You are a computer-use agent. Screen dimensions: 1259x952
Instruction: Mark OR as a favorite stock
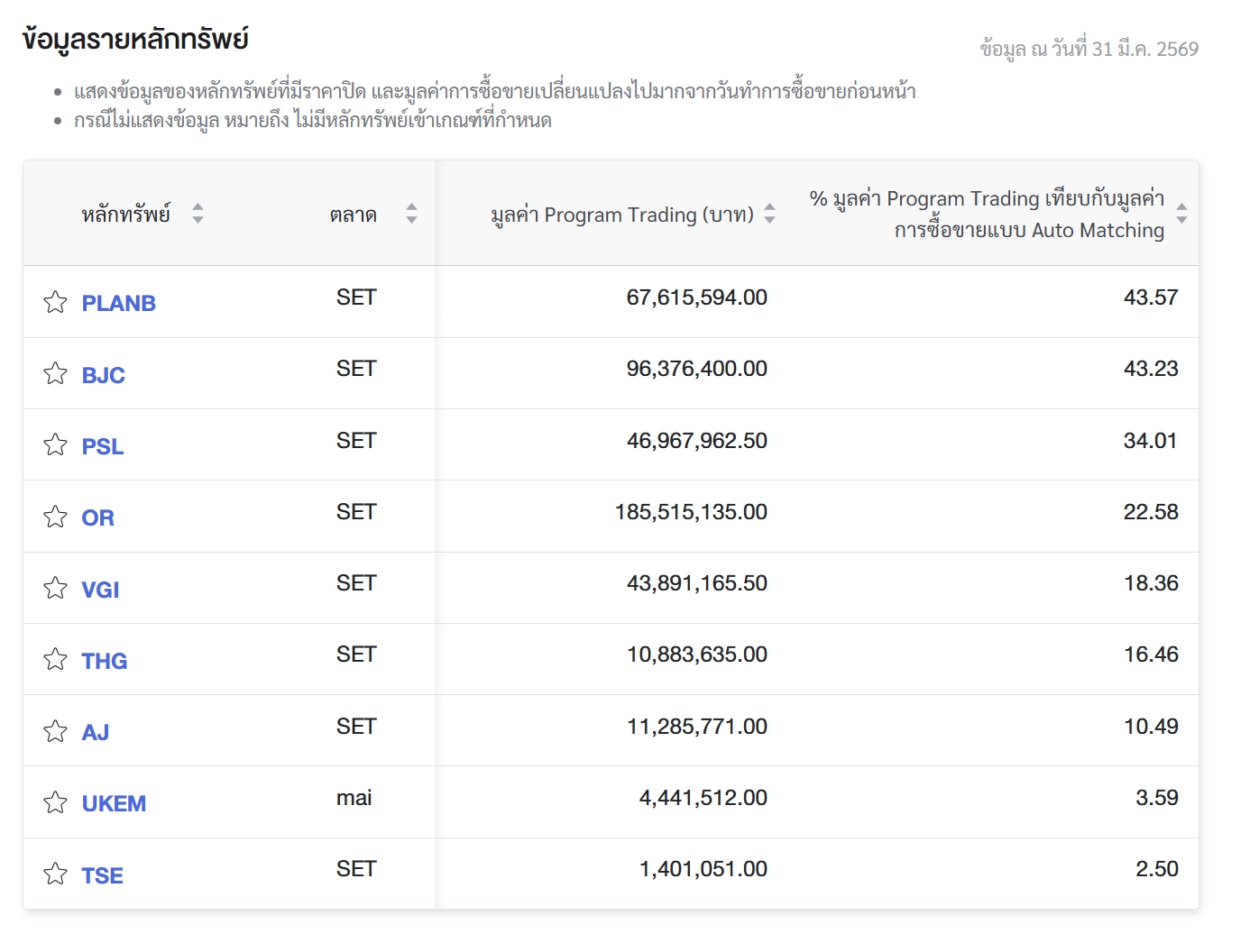55,517
